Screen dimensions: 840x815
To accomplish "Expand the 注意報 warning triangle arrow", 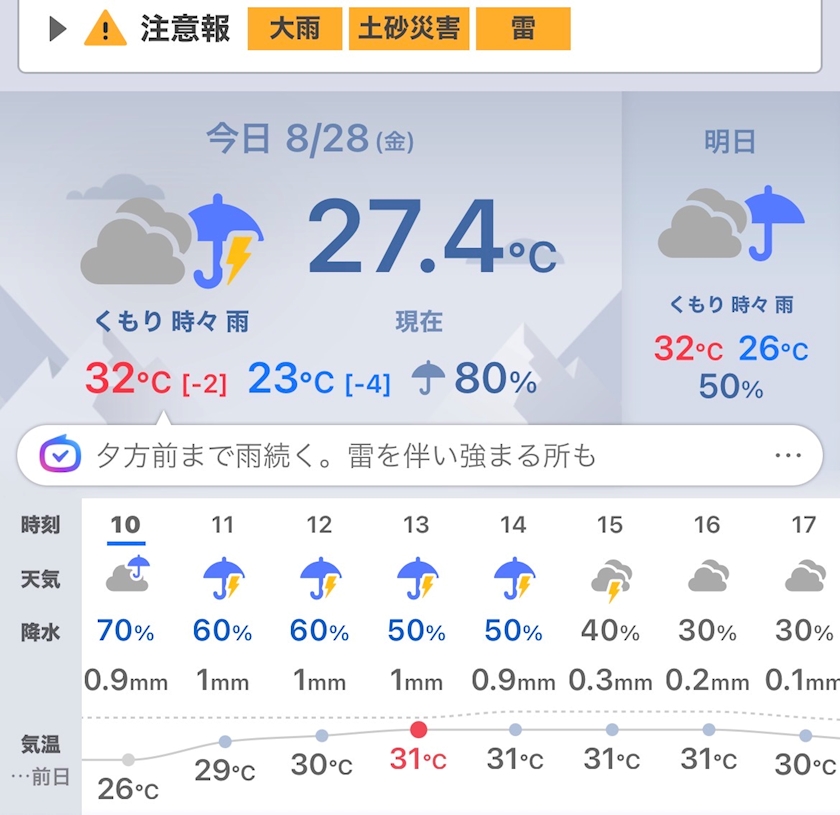I will pos(58,29).
